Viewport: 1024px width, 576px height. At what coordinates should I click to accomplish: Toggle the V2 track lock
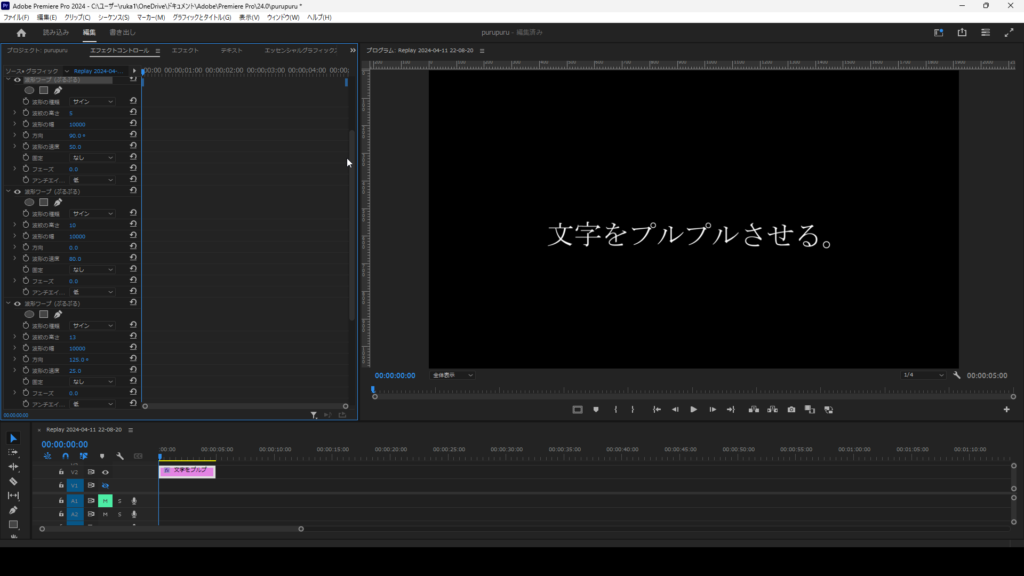pos(61,471)
